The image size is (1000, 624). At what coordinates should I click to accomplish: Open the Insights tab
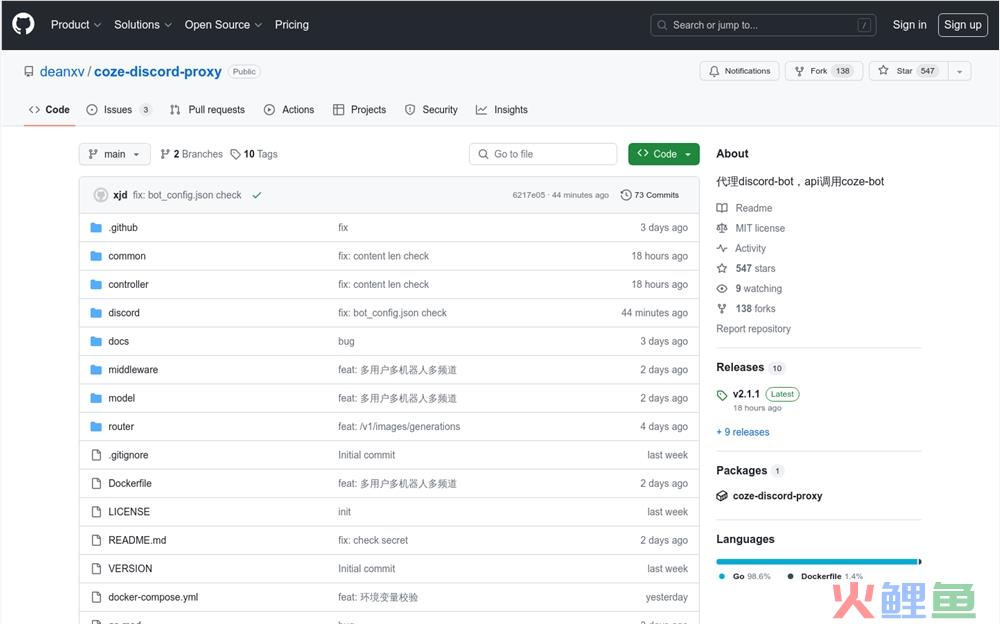point(502,110)
